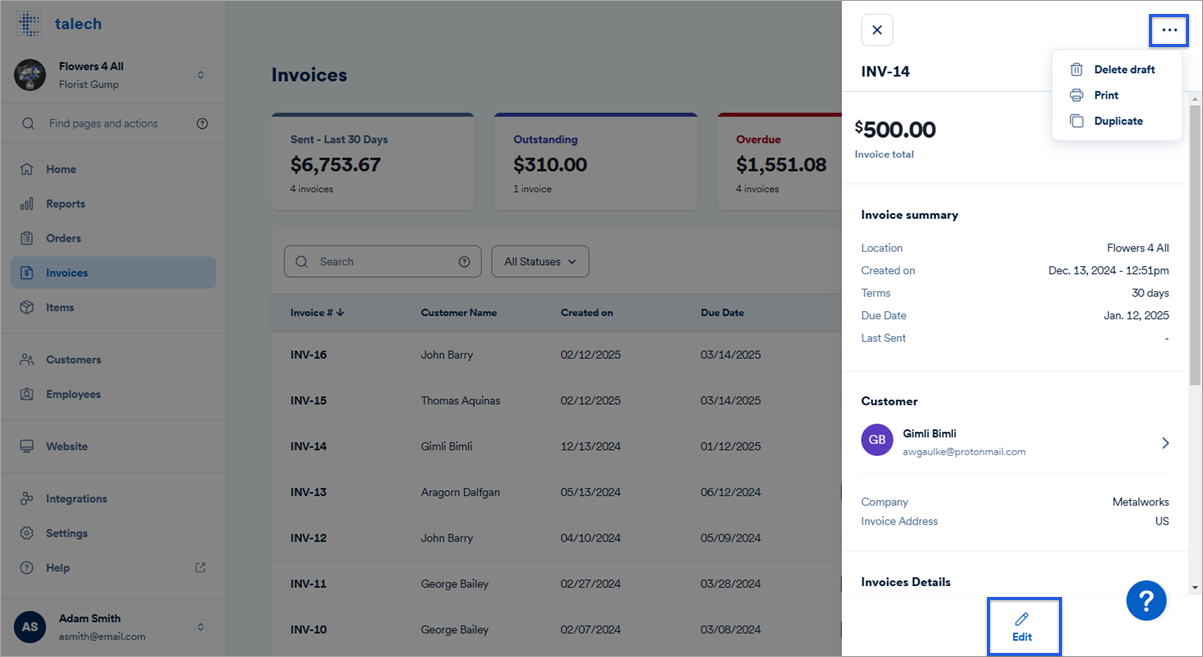
Task: Go to Home in the sidebar
Action: click(x=113, y=169)
